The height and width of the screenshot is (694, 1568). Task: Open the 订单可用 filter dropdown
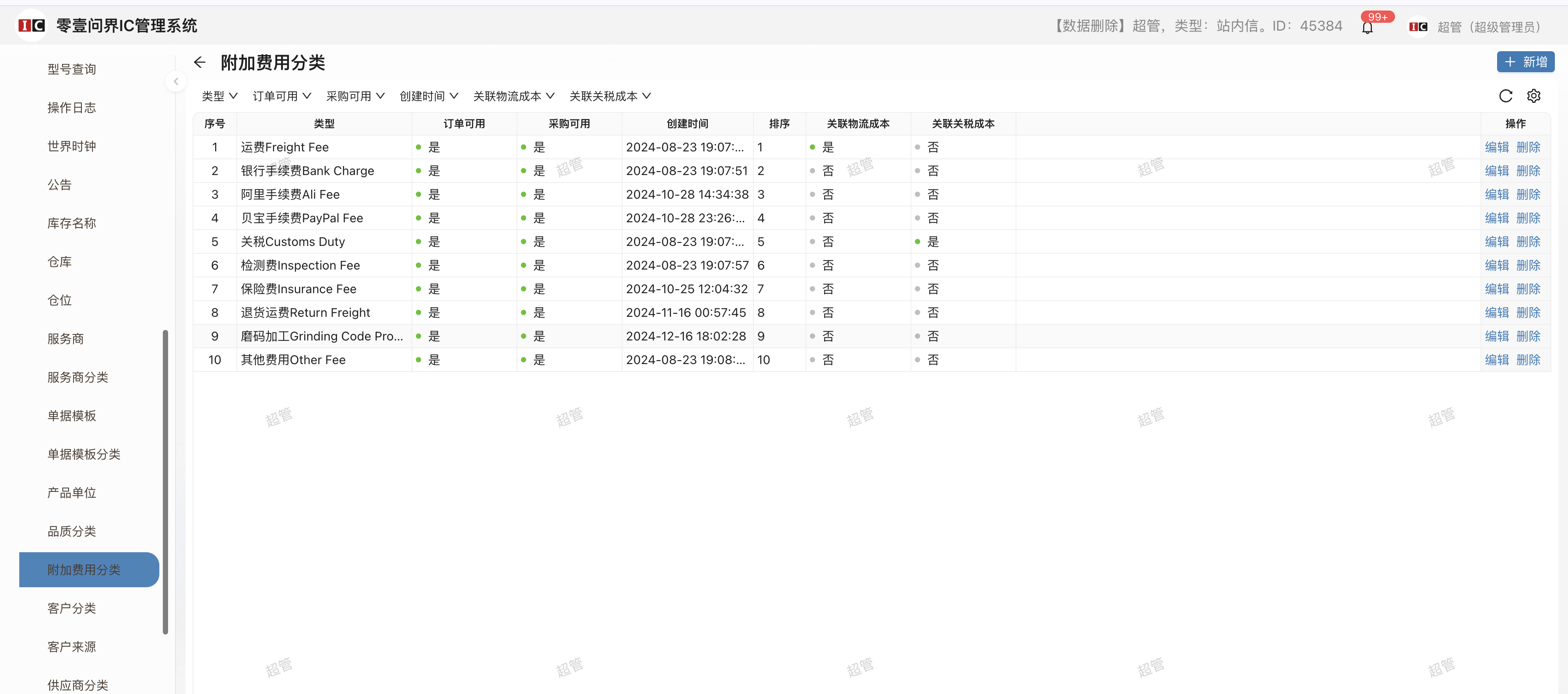point(282,96)
